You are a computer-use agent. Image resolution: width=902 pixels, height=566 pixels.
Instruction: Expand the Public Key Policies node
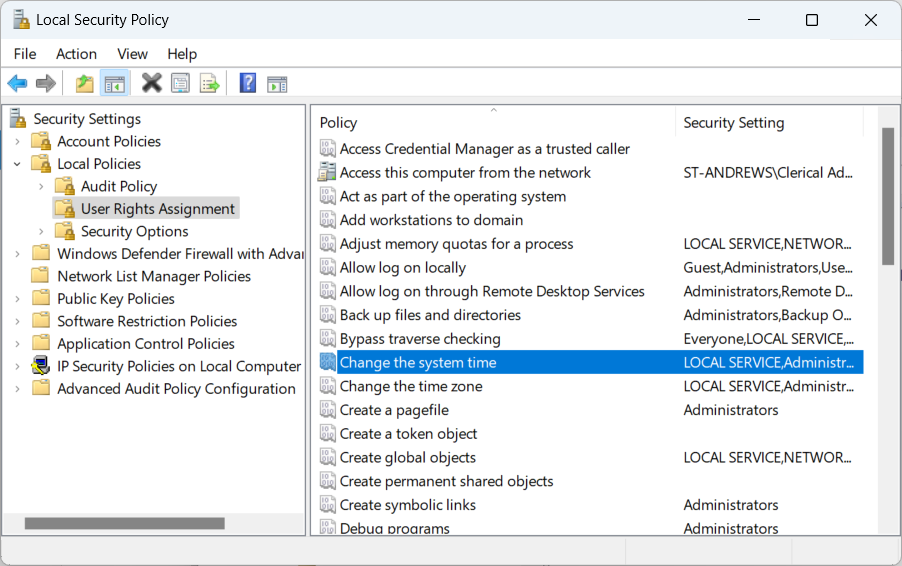(17, 299)
